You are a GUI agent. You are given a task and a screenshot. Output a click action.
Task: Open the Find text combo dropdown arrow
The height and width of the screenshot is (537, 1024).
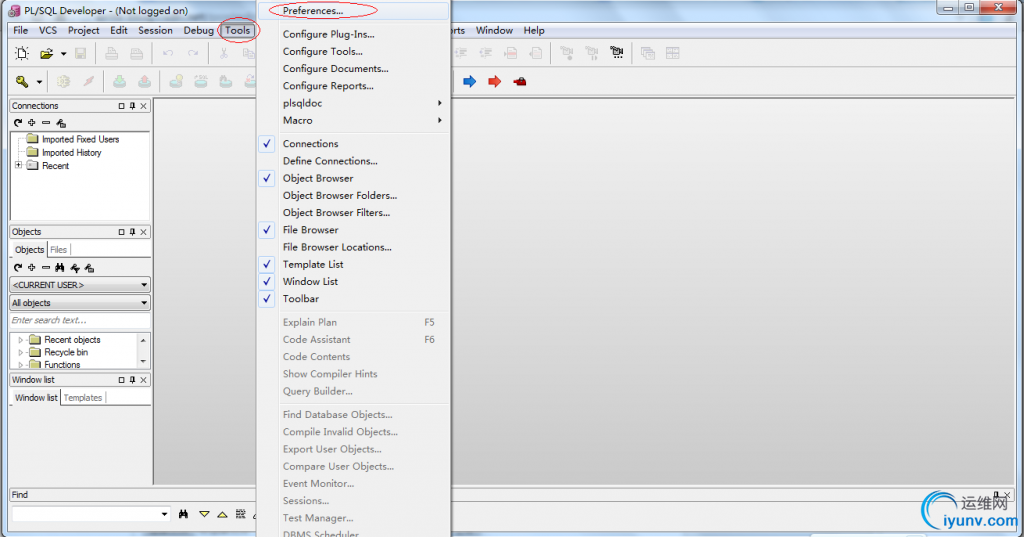(164, 515)
